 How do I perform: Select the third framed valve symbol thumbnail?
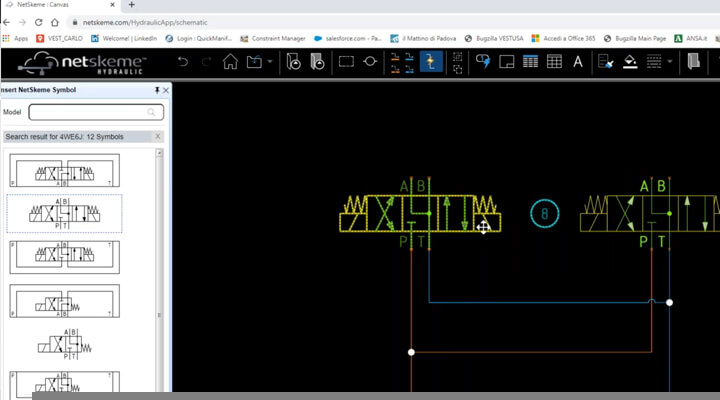[x=65, y=257]
